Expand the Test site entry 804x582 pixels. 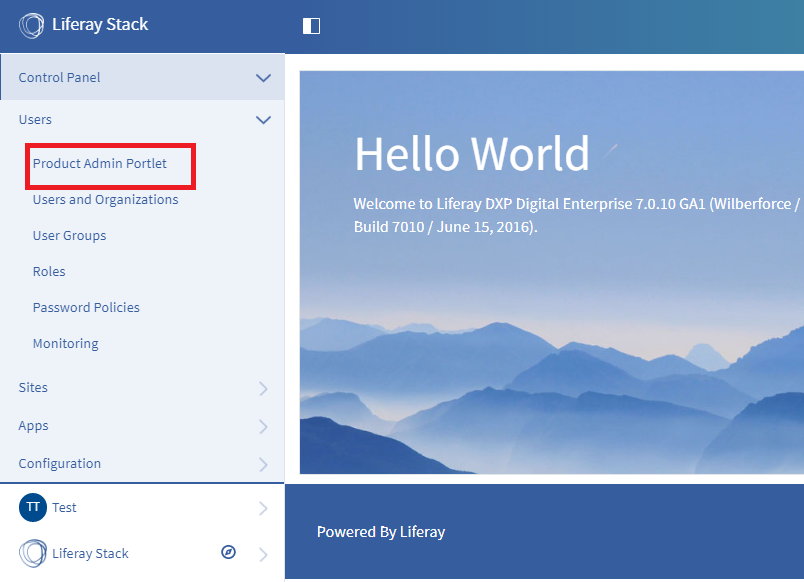[x=263, y=507]
